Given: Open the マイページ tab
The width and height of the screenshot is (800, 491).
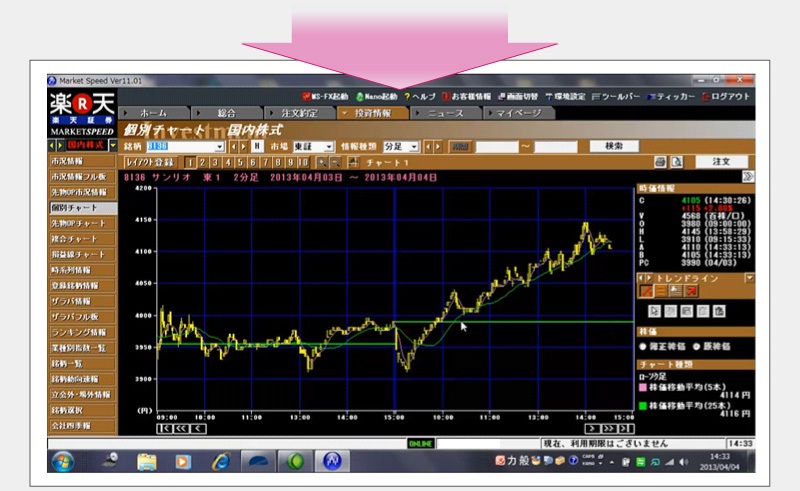Looking at the screenshot, I should click(519, 113).
